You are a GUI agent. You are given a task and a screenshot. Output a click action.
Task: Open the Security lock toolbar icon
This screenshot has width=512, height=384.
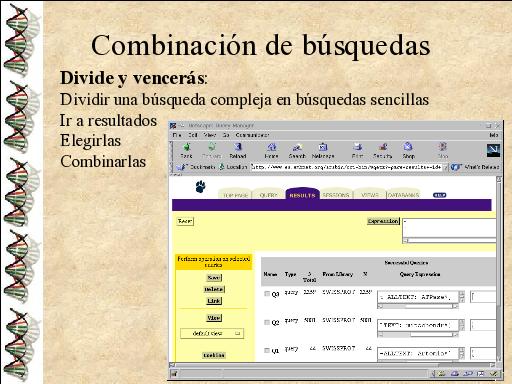(x=383, y=147)
